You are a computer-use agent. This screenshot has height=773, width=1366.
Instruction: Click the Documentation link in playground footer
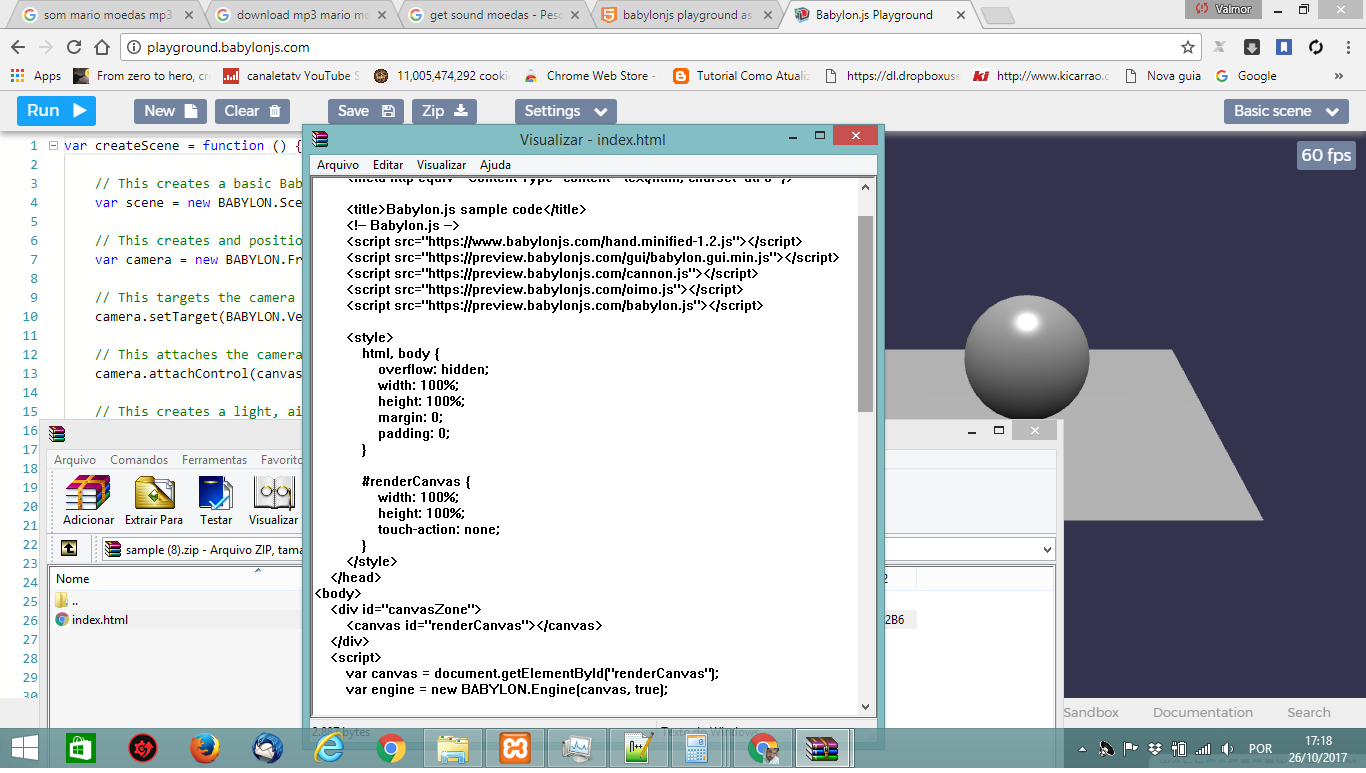[x=1203, y=713]
